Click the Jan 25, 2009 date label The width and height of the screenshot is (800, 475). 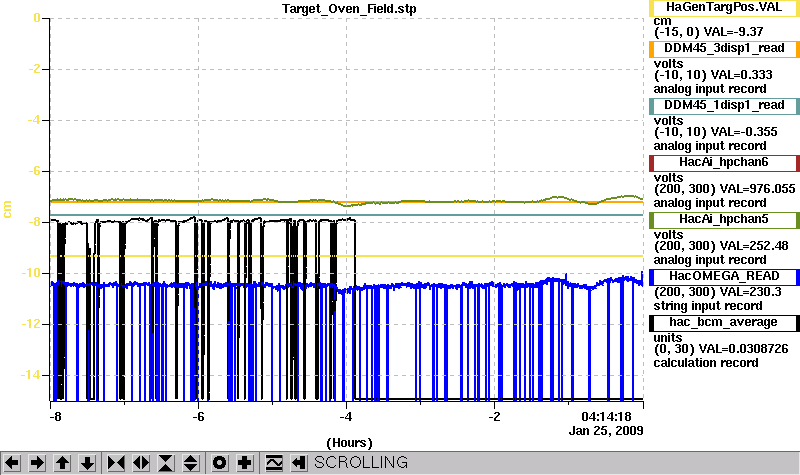tap(606, 431)
